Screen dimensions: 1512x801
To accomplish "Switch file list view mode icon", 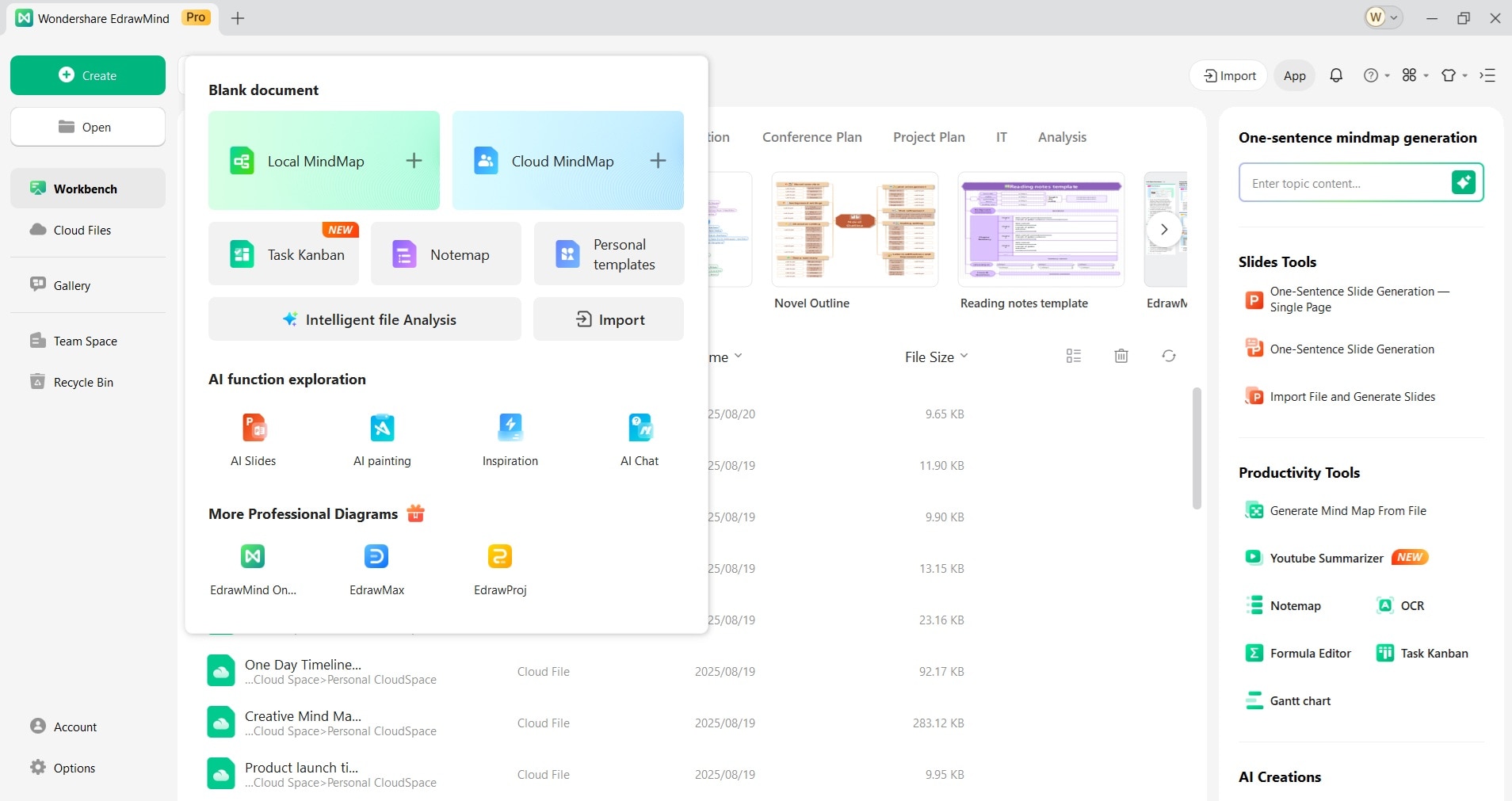I will (x=1074, y=356).
